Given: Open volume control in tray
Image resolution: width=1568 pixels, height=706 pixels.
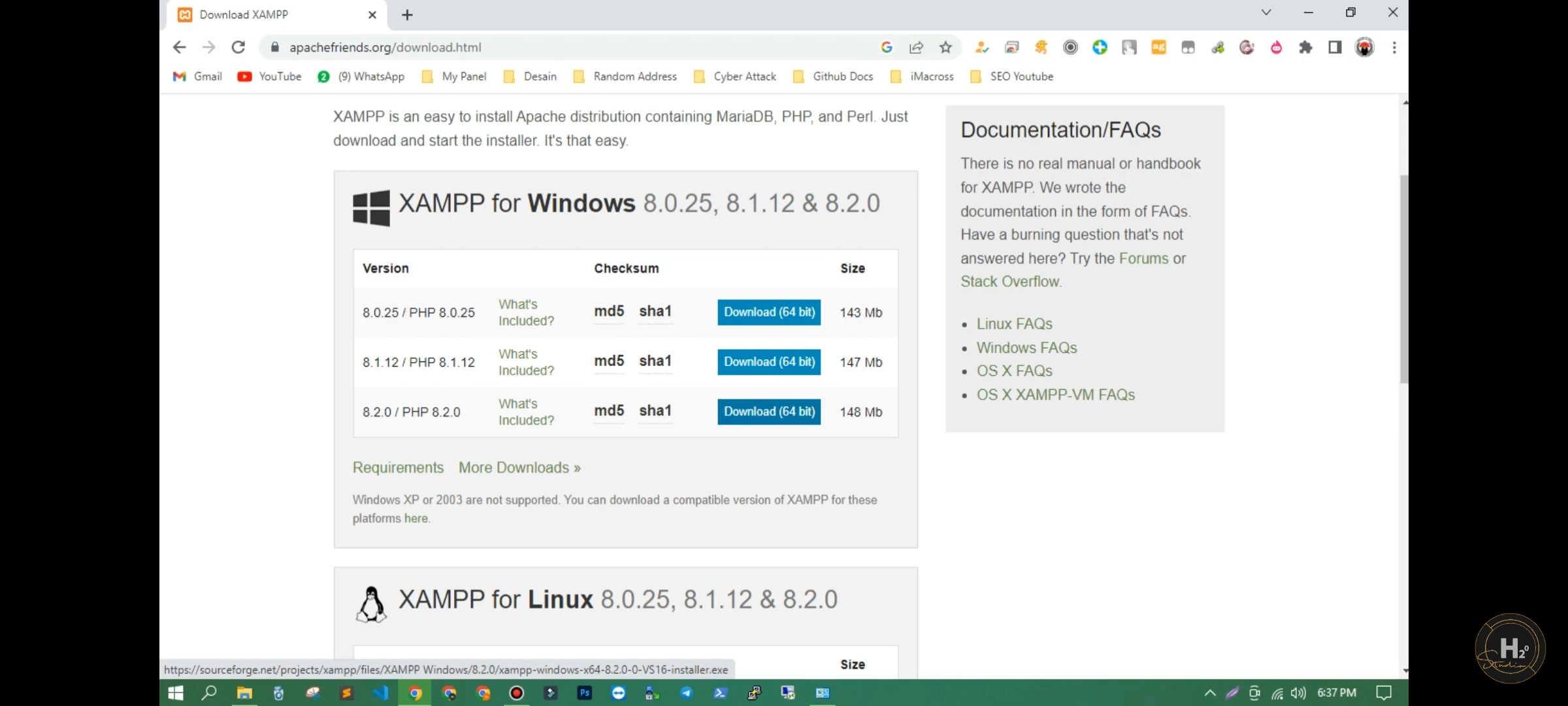Looking at the screenshot, I should click(x=1298, y=693).
